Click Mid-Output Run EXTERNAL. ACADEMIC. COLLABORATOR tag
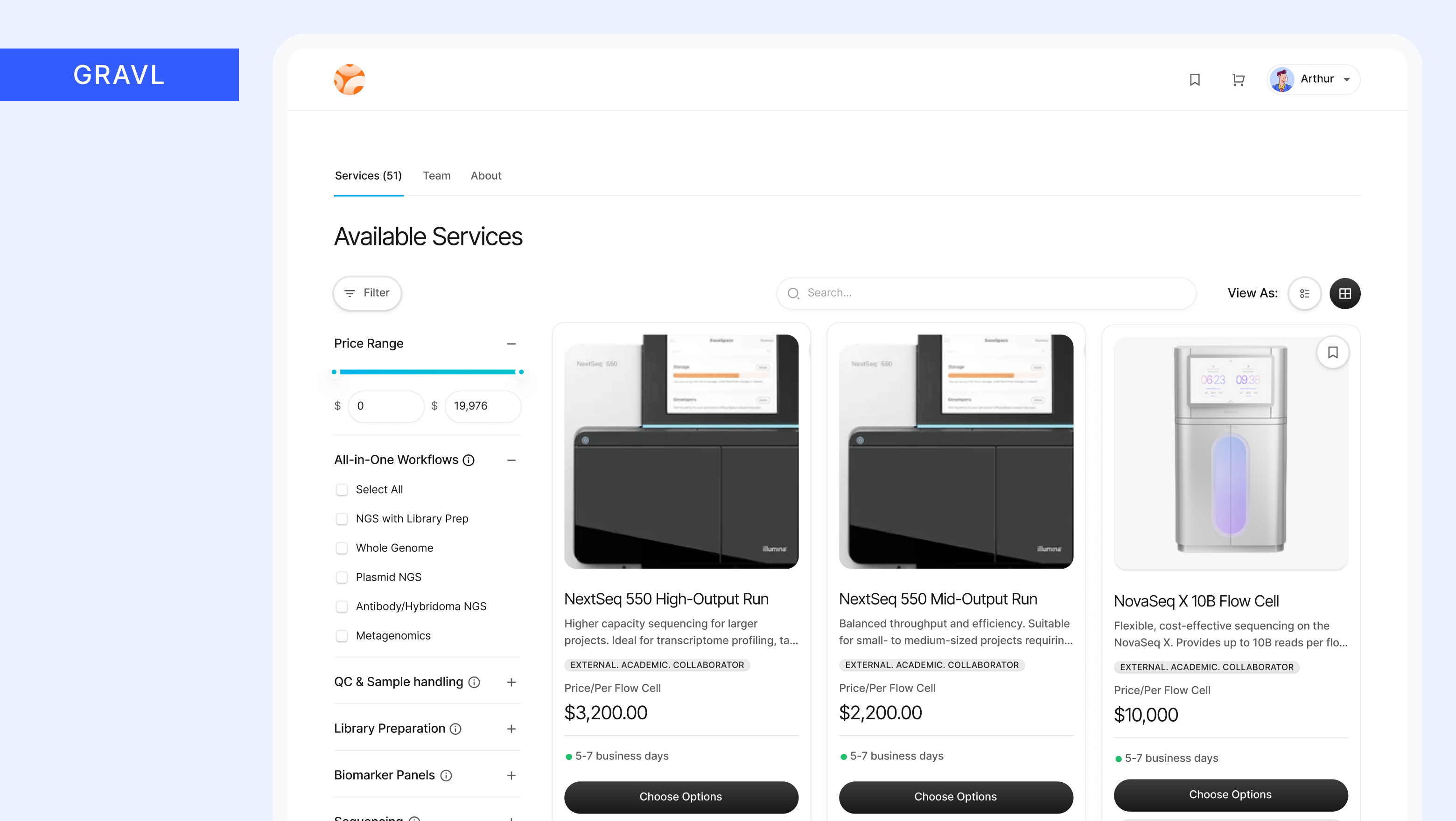Viewport: 1456px width, 821px height. (x=931, y=665)
